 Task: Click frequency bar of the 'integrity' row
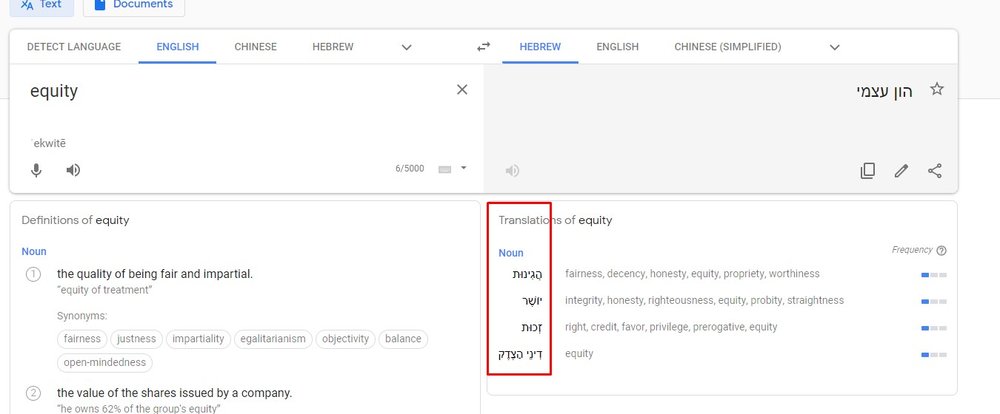(934, 302)
